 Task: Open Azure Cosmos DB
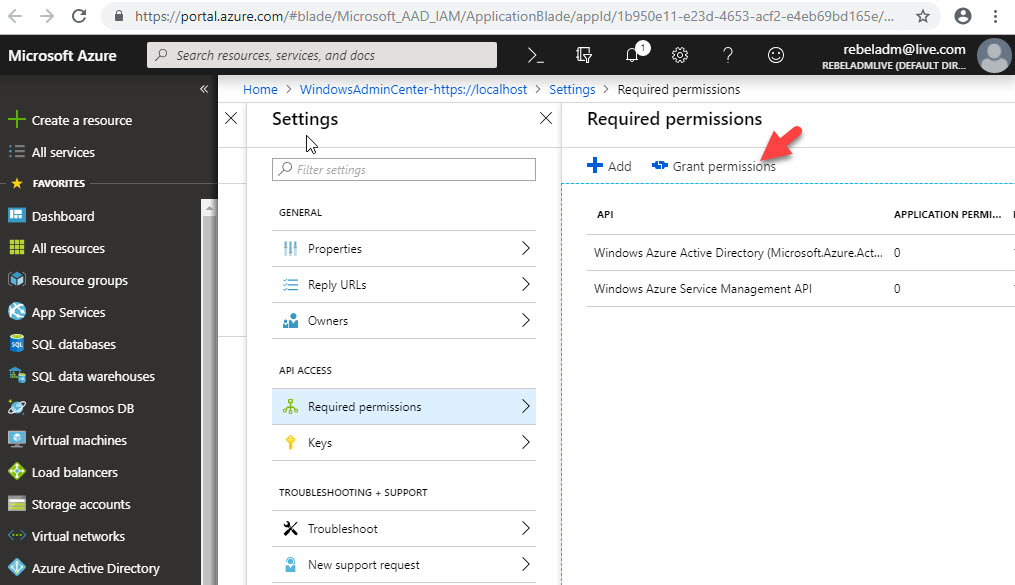[x=80, y=407]
